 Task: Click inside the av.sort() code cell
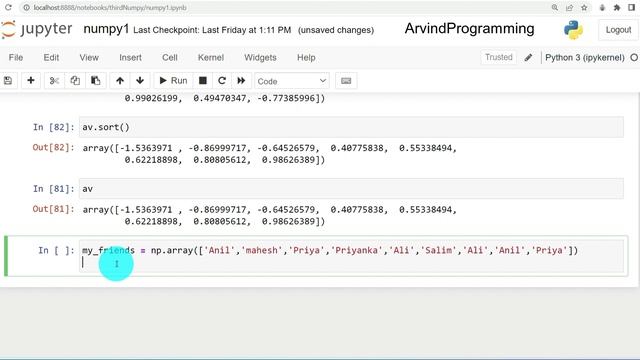pos(351,127)
